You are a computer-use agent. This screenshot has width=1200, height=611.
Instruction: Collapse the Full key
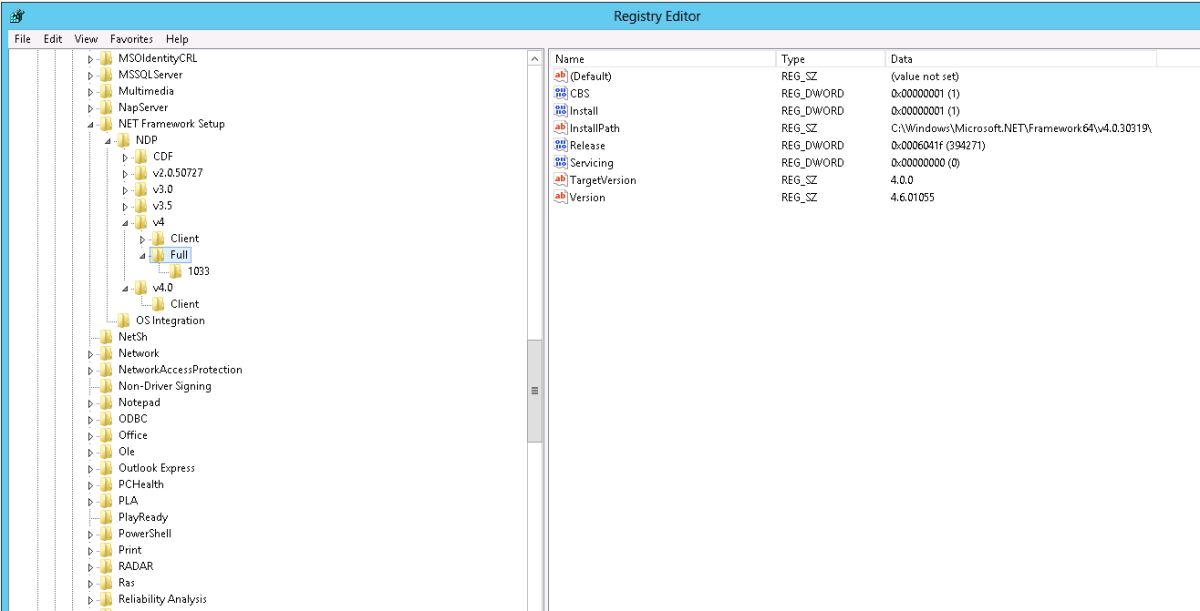[144, 256]
